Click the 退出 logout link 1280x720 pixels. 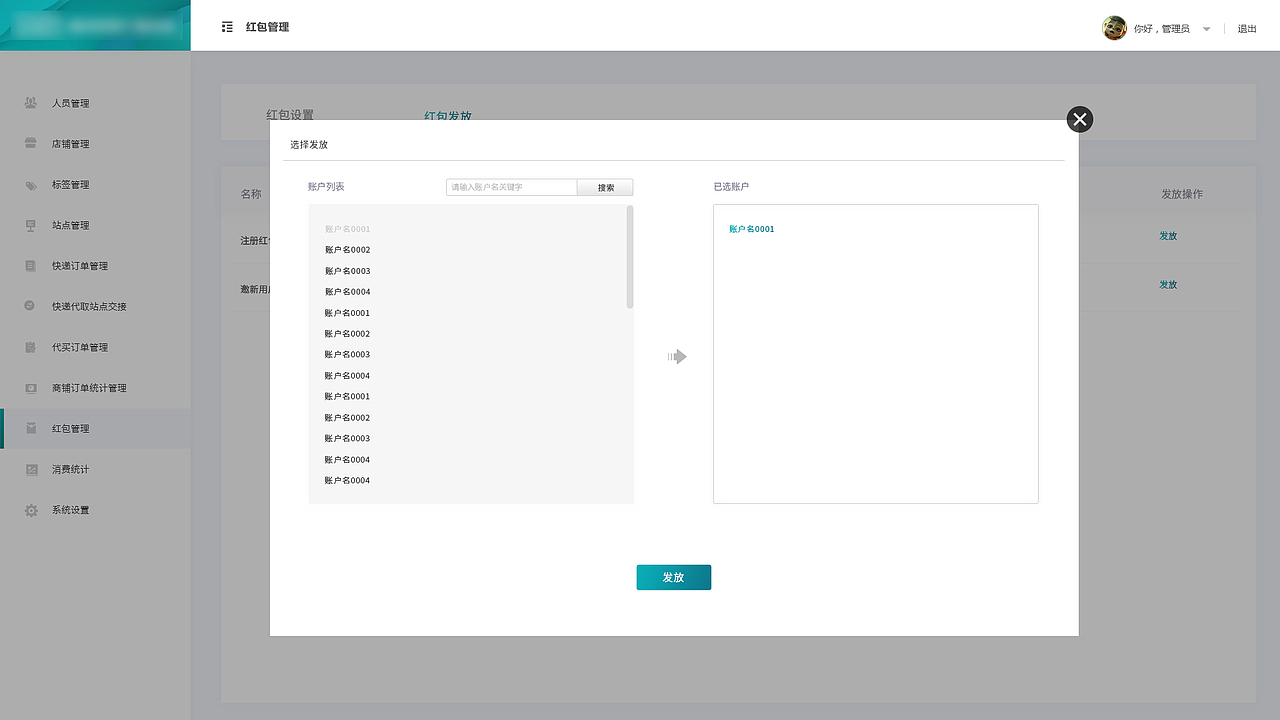[1247, 29]
